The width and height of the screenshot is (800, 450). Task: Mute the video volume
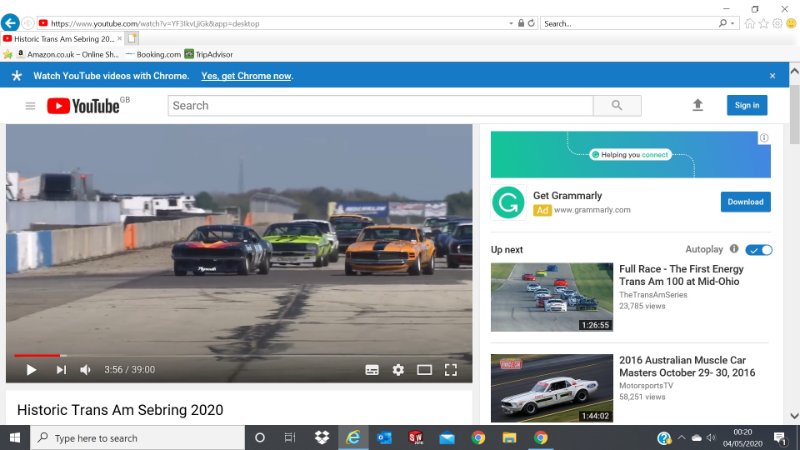coord(86,370)
